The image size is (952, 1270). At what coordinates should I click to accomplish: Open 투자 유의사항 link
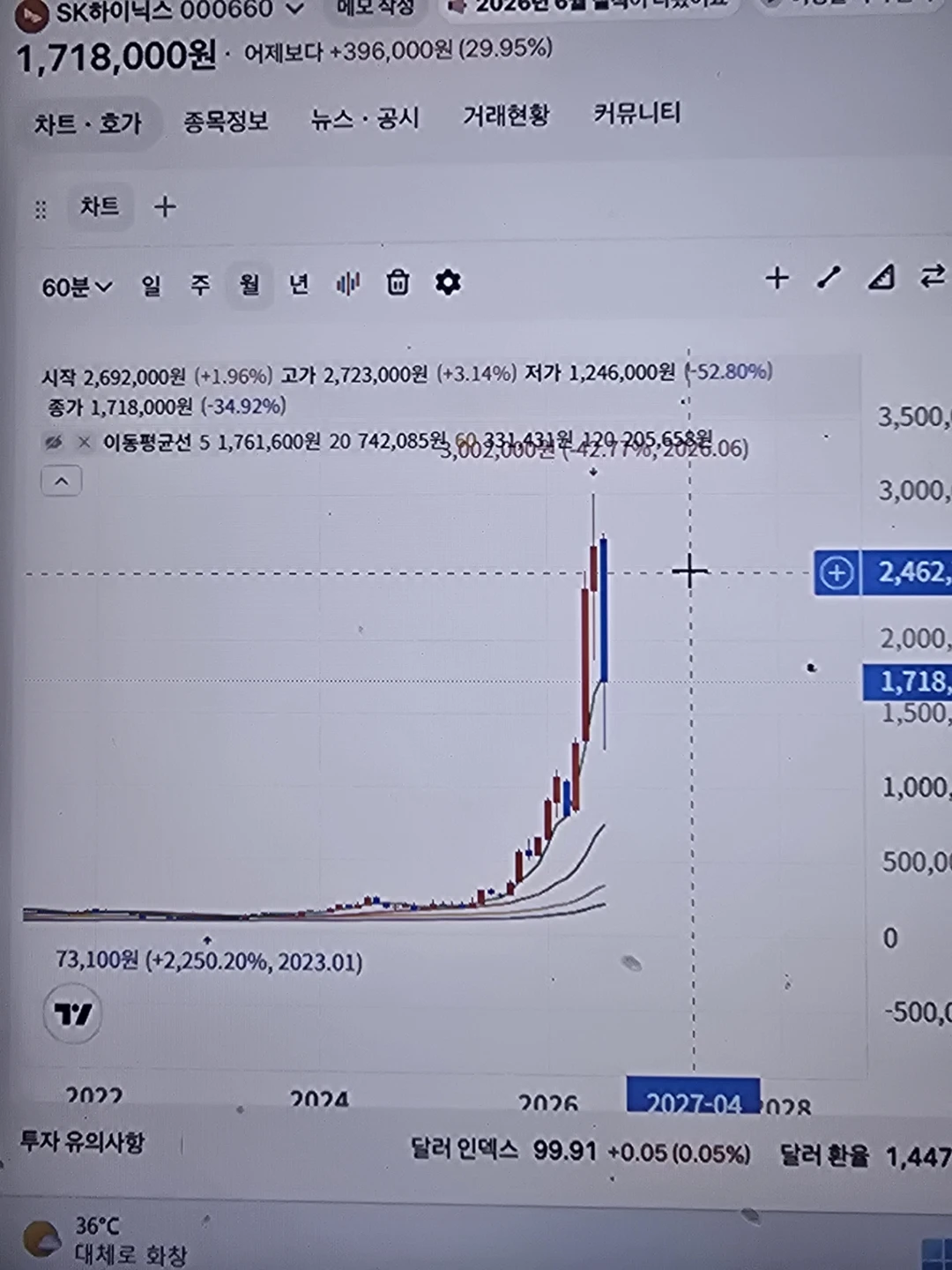coord(82,1143)
